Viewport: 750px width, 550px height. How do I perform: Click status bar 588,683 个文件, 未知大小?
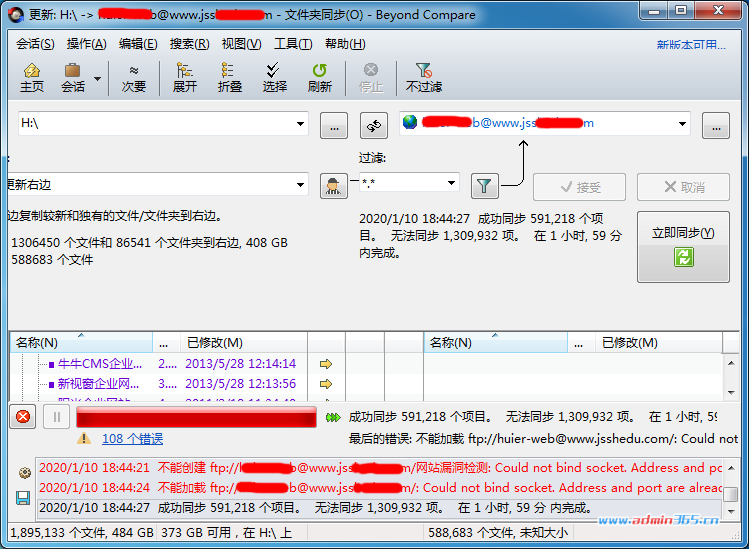tap(498, 532)
